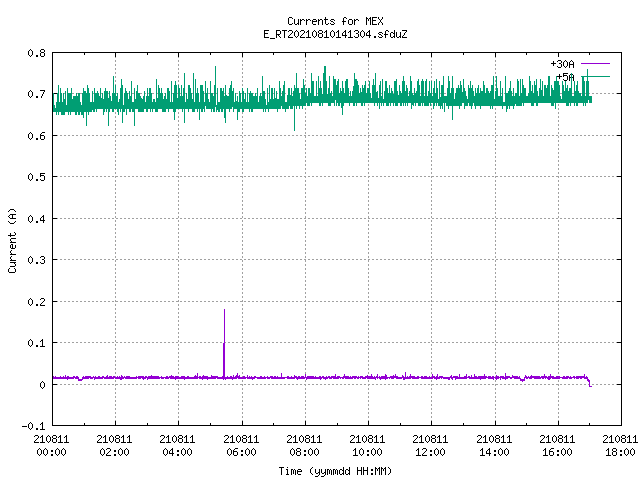Screen dimensions: 640x480
Task: Click the 210811 16:00 time tick label
Action: pos(558,446)
